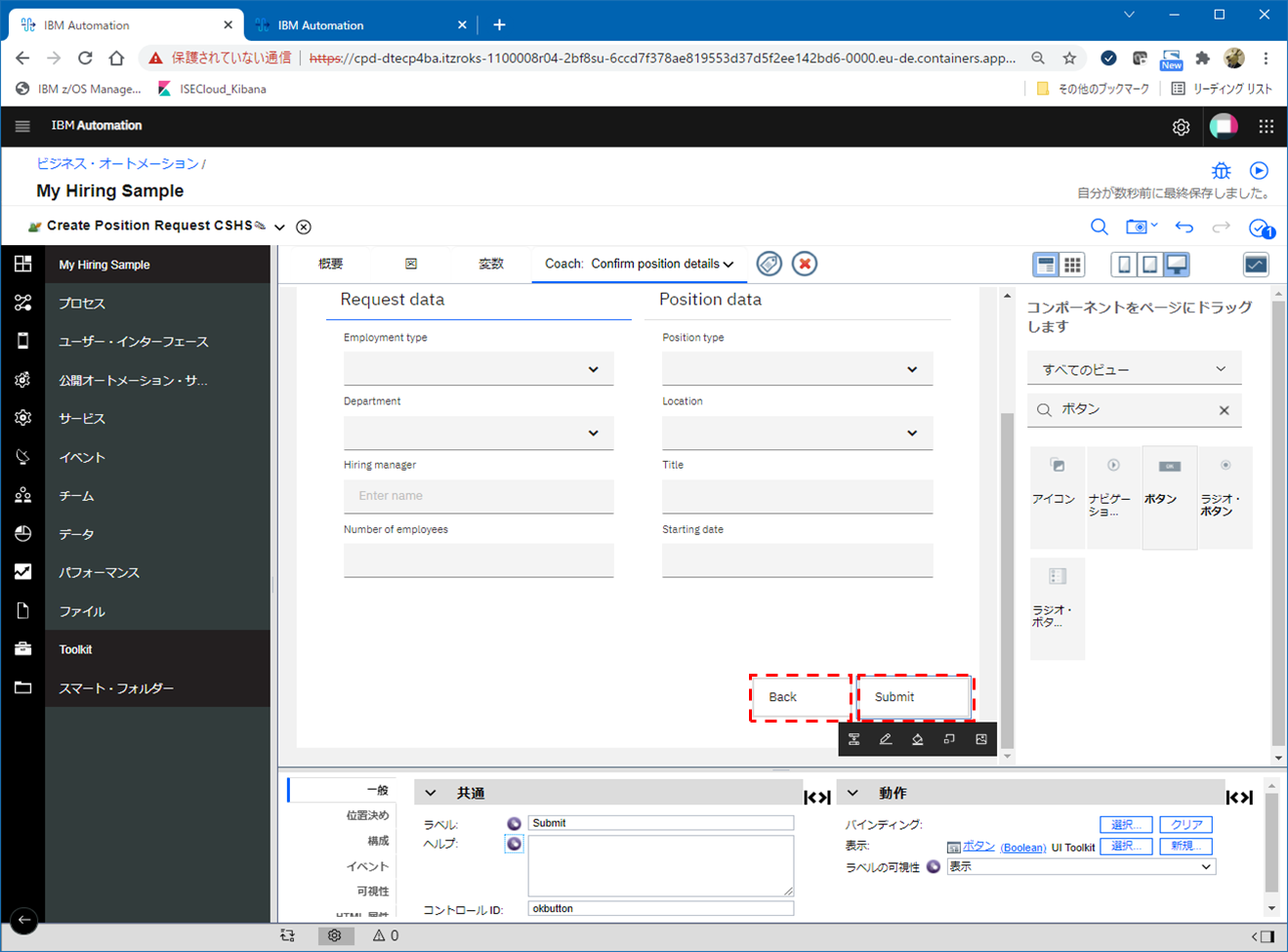Viewport: 1288px width, 952px height.
Task: Delete coach with red X icon
Action: pyautogui.click(x=805, y=264)
